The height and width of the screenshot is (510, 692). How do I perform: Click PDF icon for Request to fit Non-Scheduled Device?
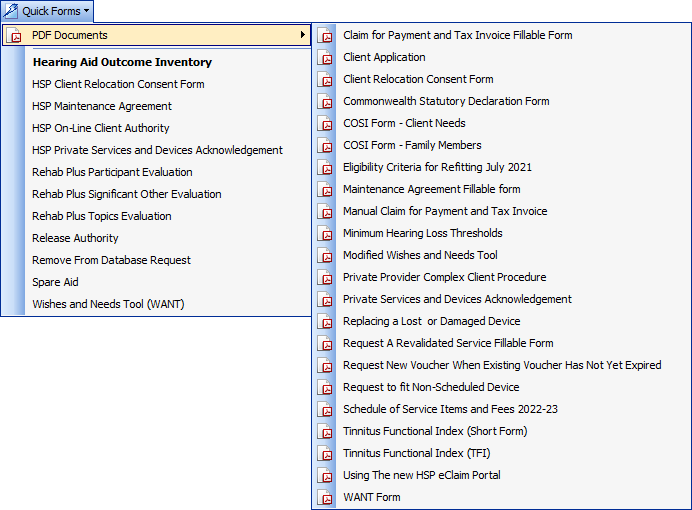tap(325, 388)
